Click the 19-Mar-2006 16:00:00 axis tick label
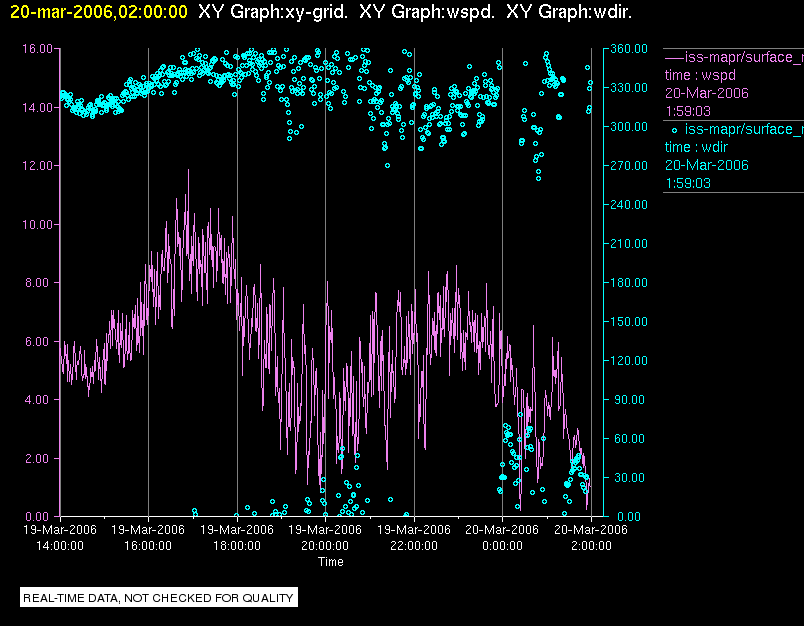 148,538
